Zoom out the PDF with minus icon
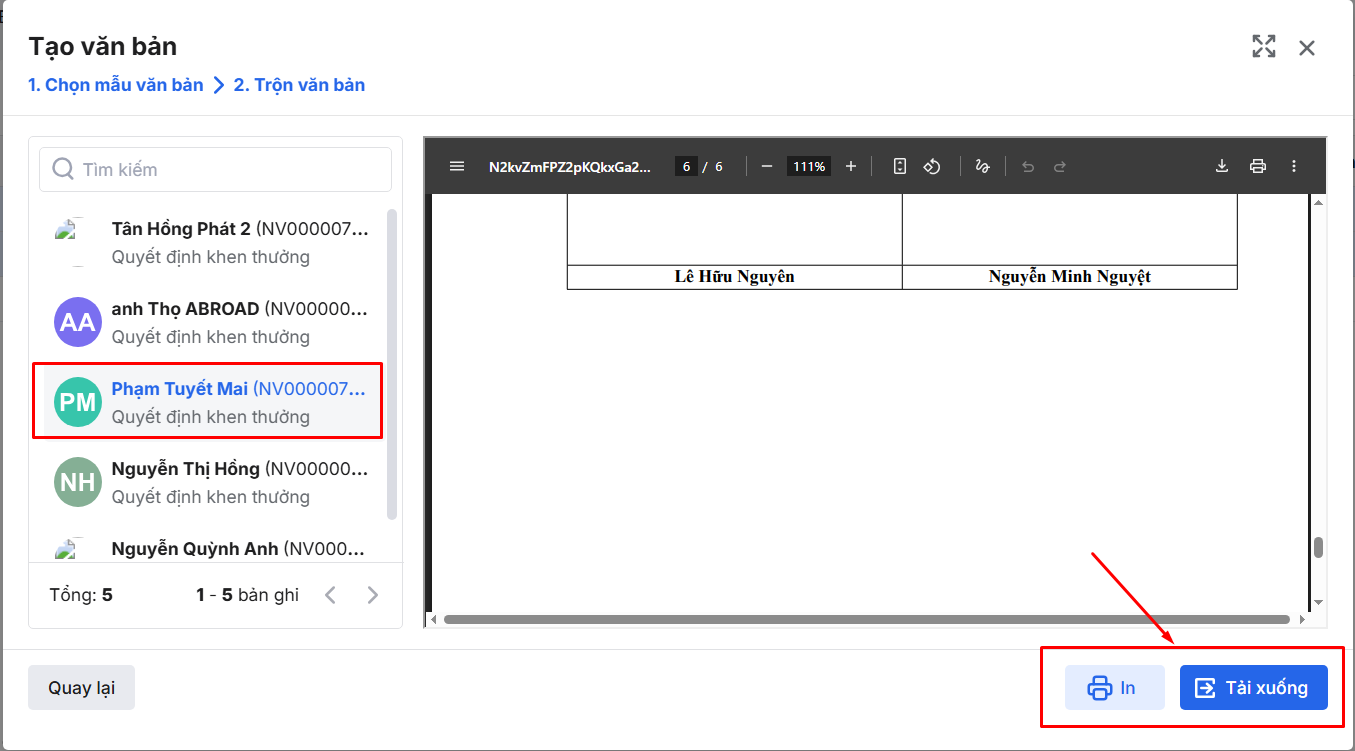This screenshot has height=751, width=1355. pyautogui.click(x=767, y=166)
